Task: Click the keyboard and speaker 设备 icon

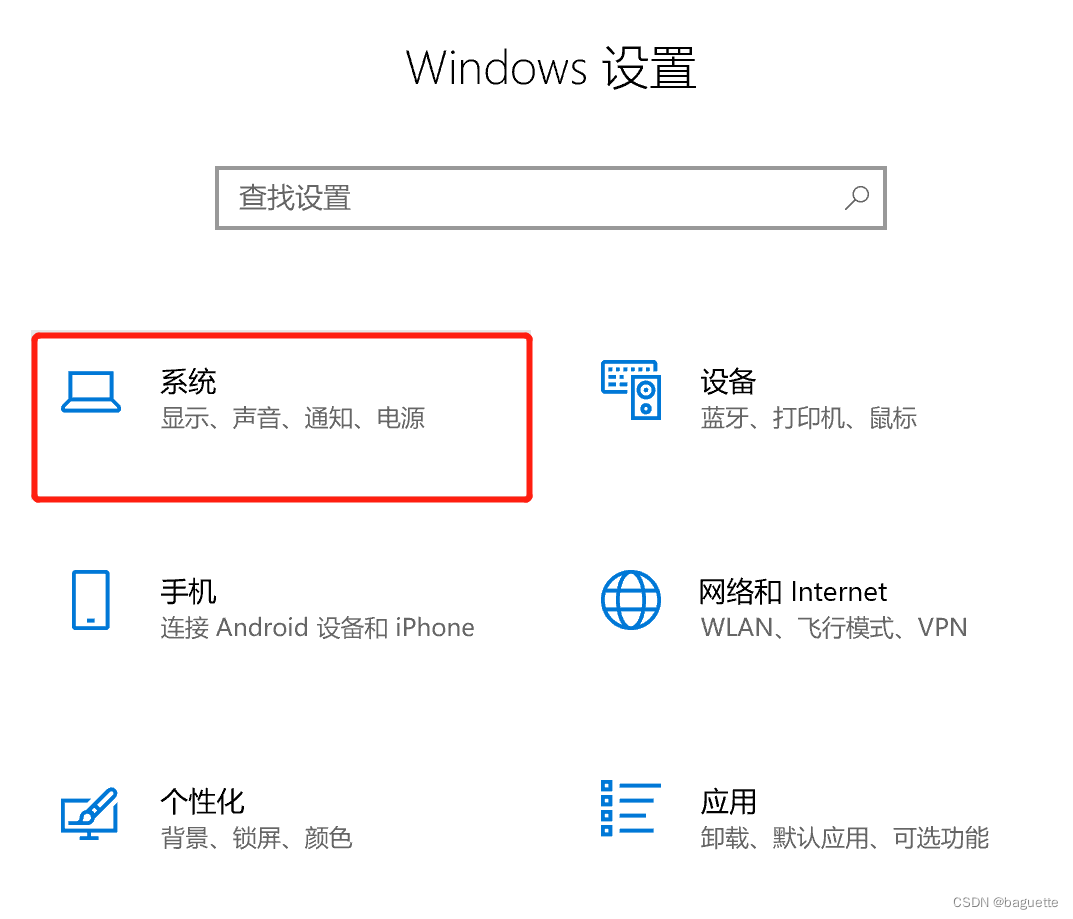Action: [x=631, y=389]
